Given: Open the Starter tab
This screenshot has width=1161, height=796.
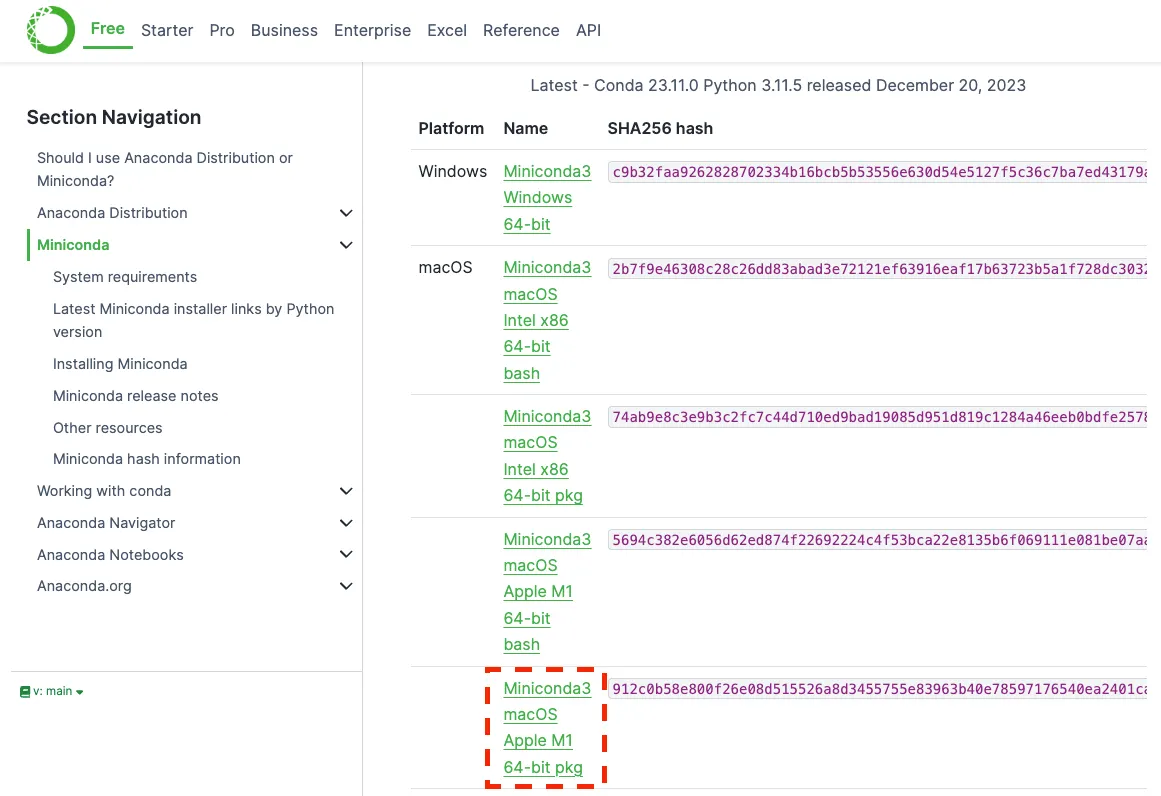Looking at the screenshot, I should 167,30.
